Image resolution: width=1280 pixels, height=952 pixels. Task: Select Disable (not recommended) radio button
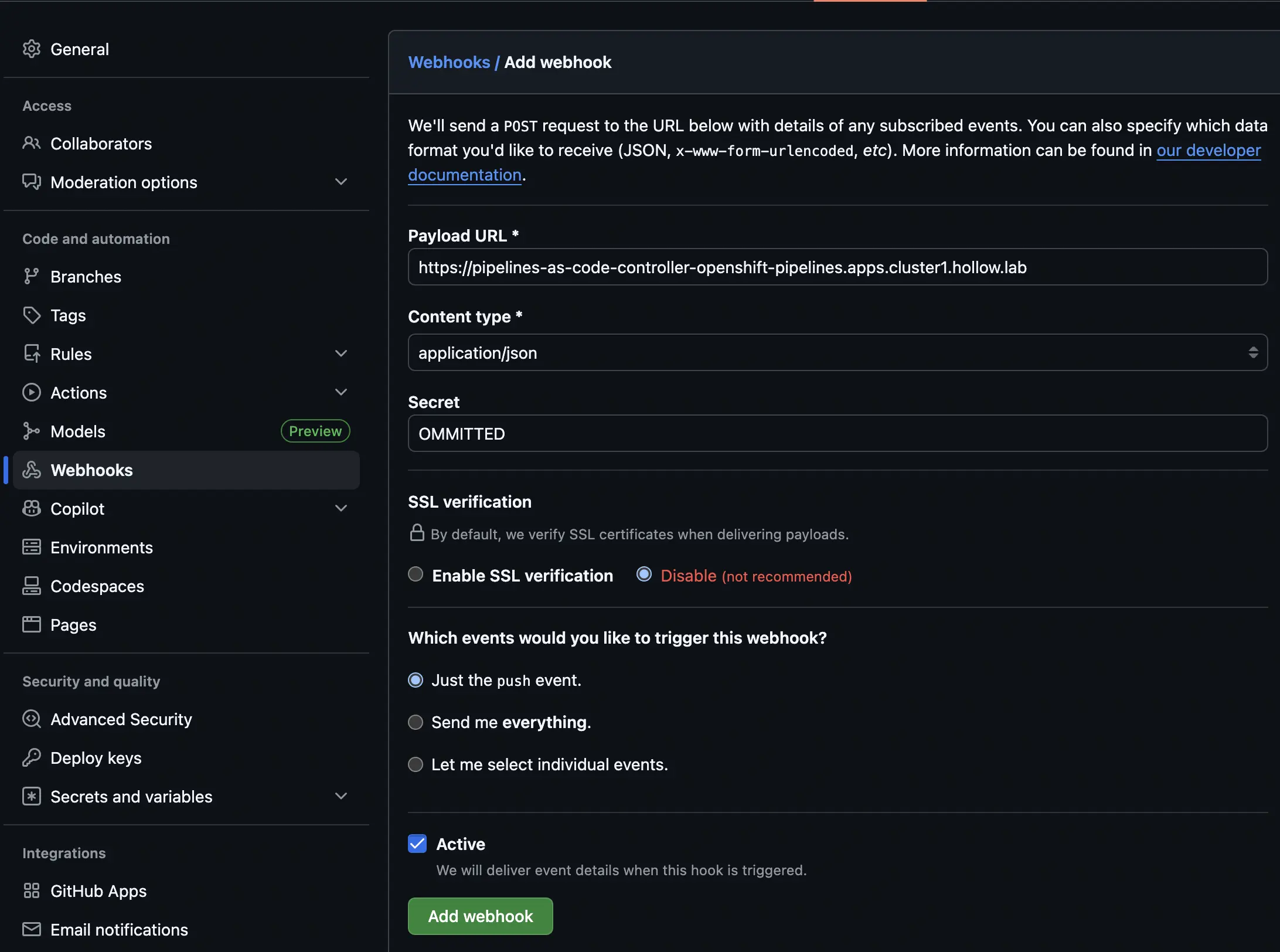click(x=644, y=574)
